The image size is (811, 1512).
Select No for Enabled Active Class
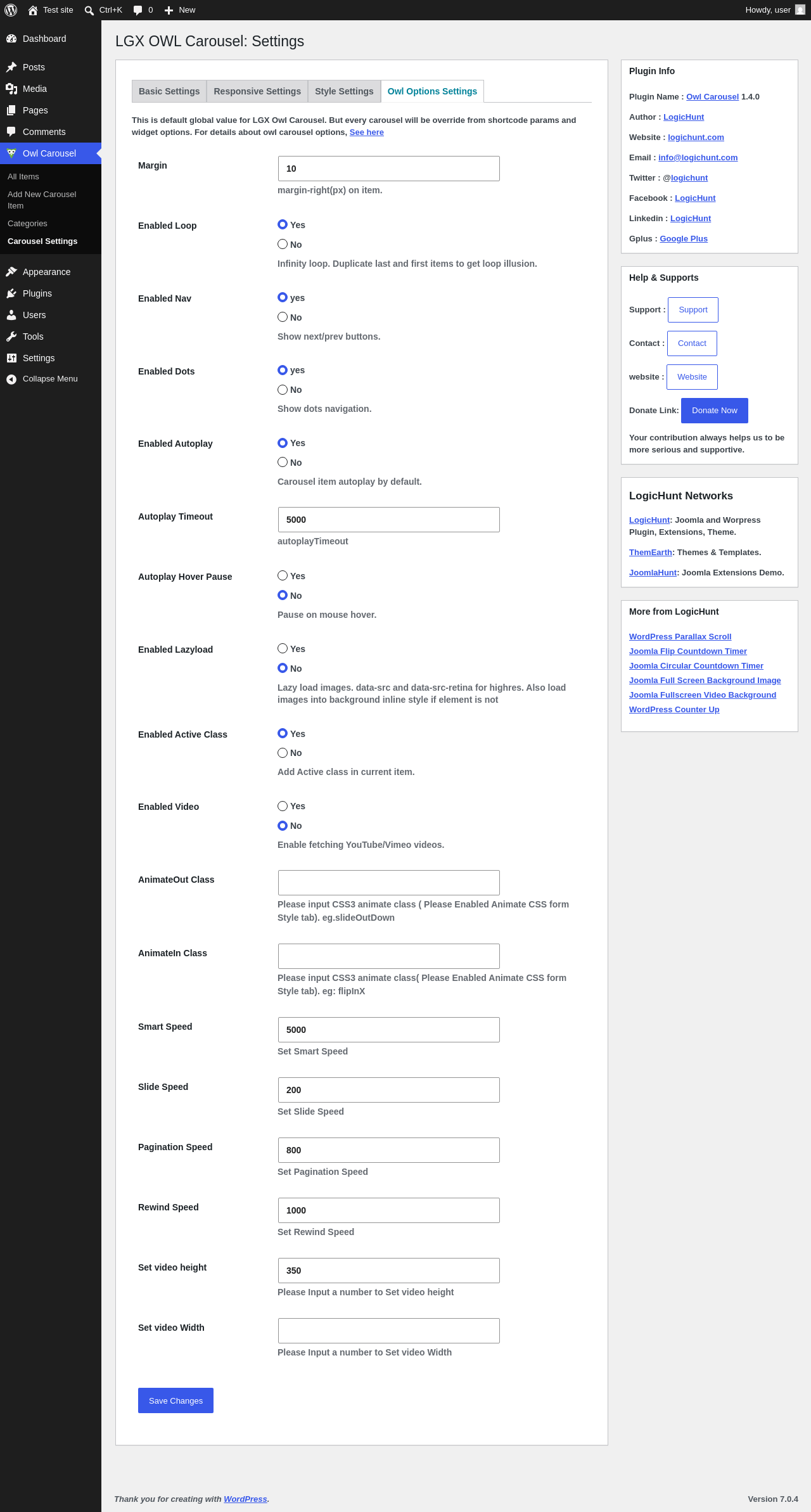283,753
